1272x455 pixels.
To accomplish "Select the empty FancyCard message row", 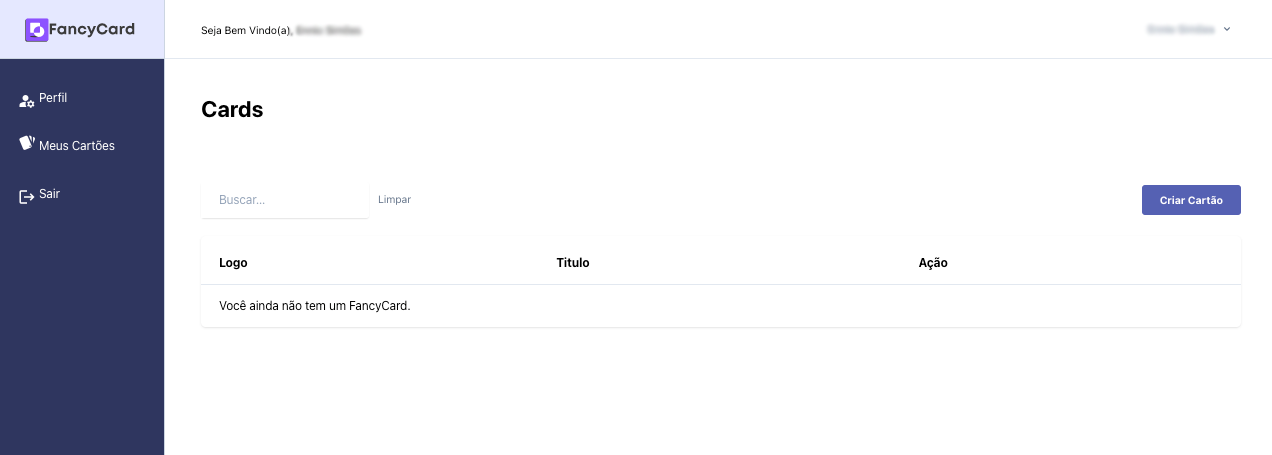I will (315, 306).
